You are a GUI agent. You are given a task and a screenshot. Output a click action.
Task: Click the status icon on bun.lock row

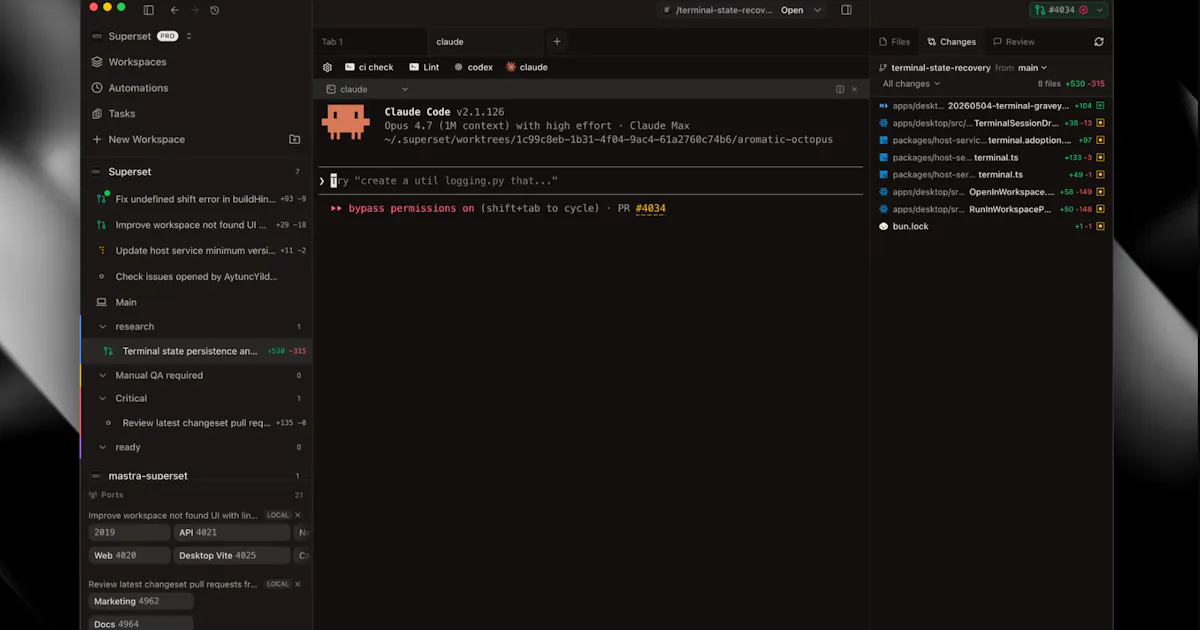point(1100,226)
